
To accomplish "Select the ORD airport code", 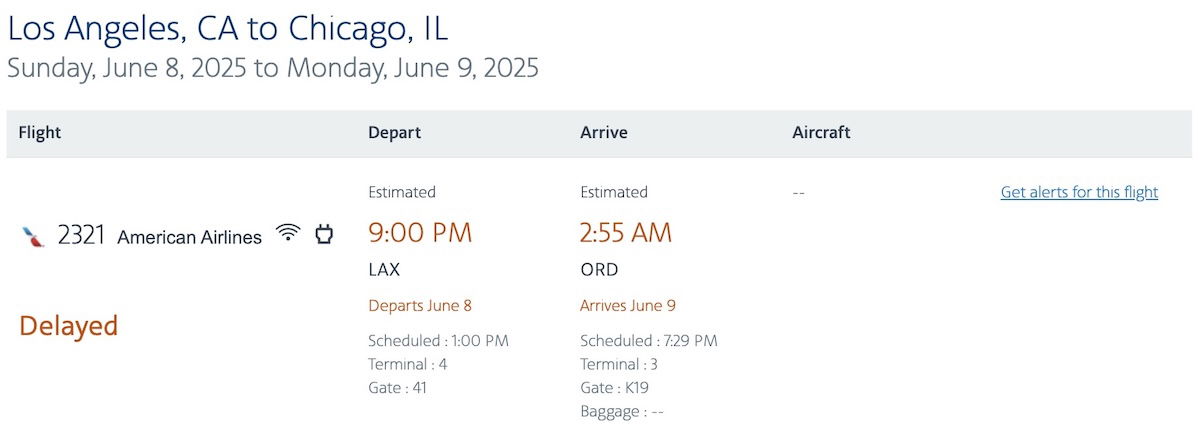I will [599, 270].
